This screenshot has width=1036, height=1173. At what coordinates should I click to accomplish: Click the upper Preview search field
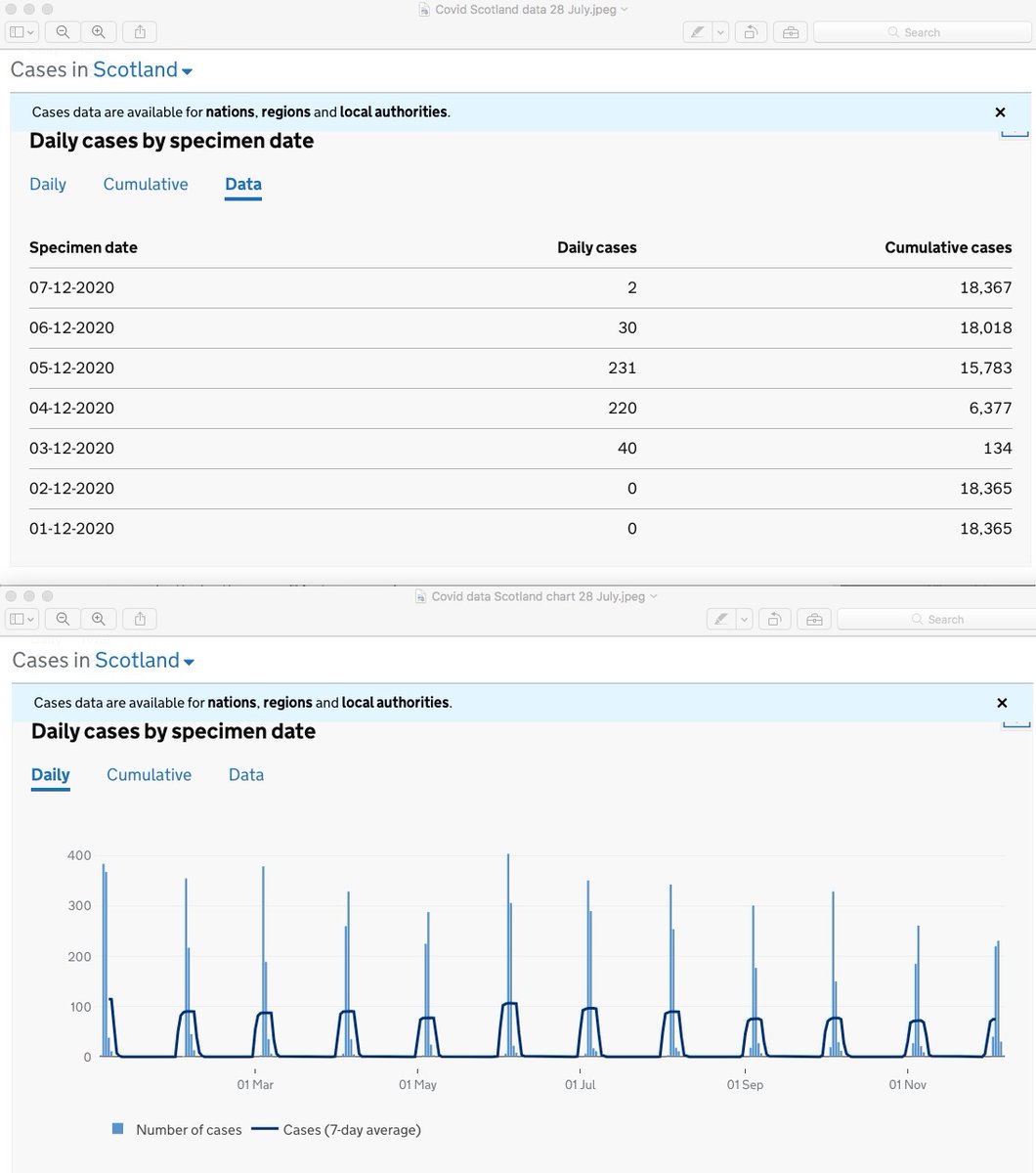click(x=921, y=32)
